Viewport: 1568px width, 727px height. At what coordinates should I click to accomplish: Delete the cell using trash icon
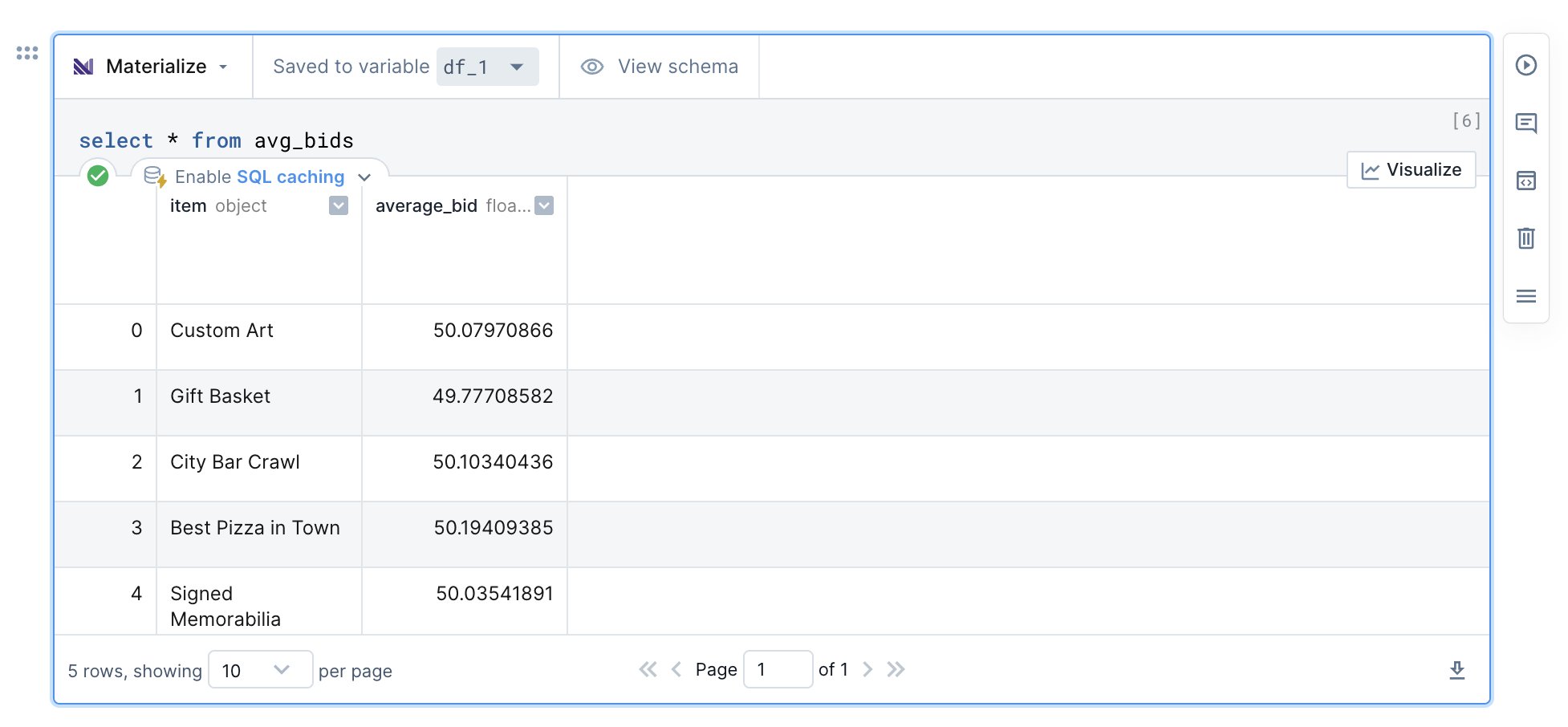[x=1525, y=238]
